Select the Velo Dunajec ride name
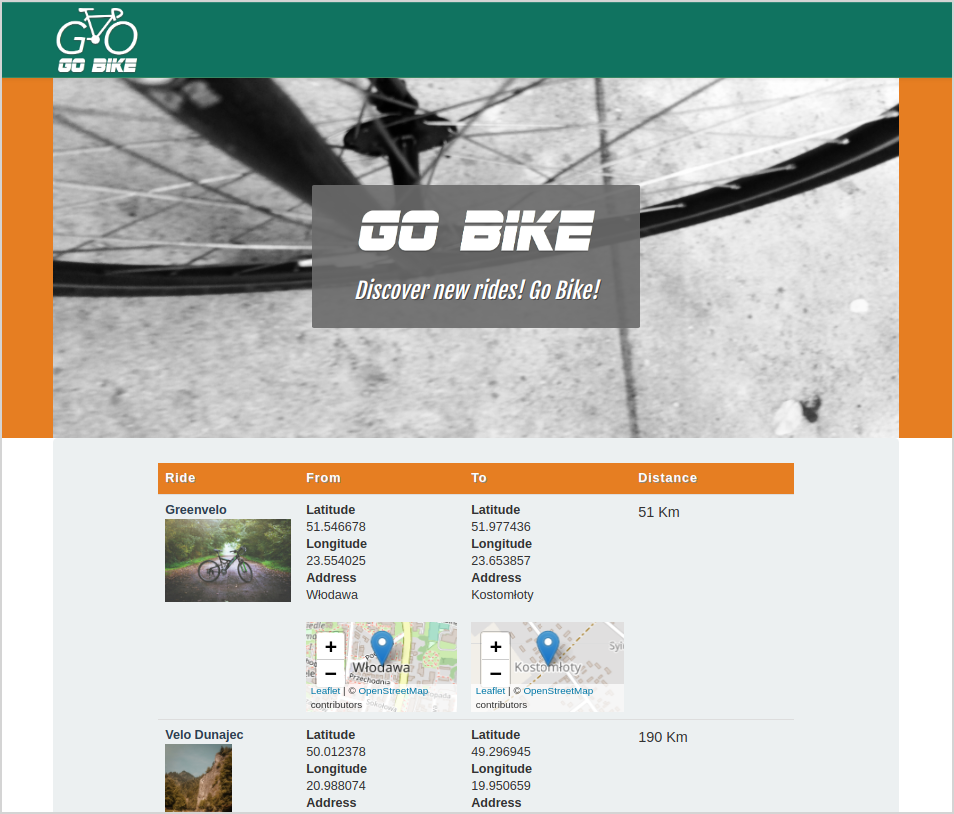 click(x=204, y=734)
